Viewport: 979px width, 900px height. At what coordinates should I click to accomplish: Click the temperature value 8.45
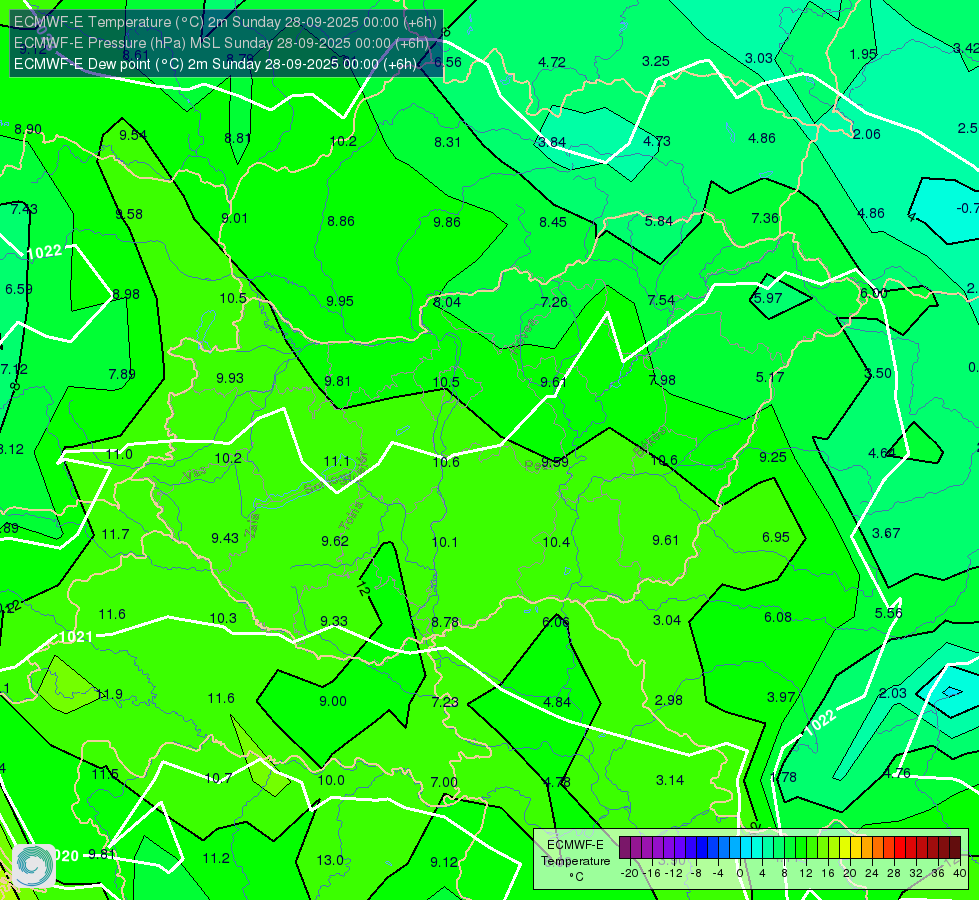pos(553,222)
